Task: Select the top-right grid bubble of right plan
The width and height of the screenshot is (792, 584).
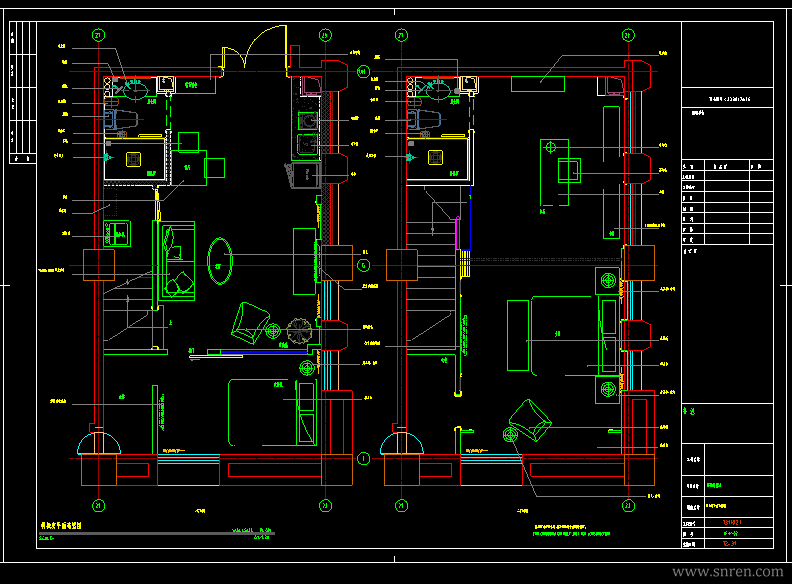Action: [628, 35]
